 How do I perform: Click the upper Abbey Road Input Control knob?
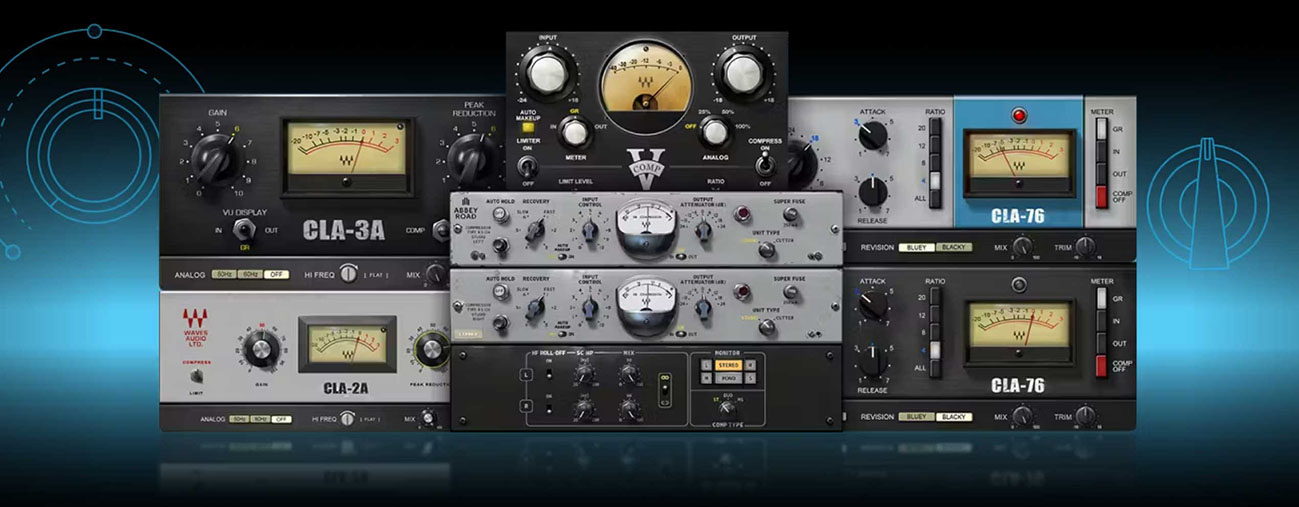[x=589, y=232]
